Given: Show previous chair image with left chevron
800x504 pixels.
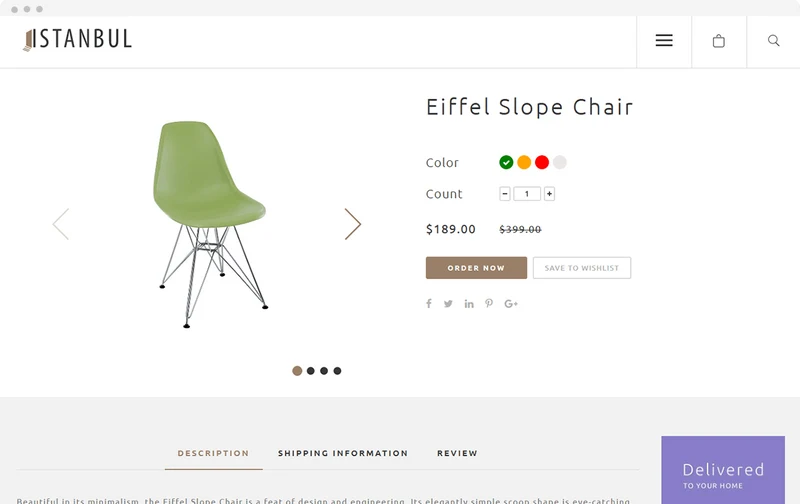Looking at the screenshot, I should click(x=61, y=224).
